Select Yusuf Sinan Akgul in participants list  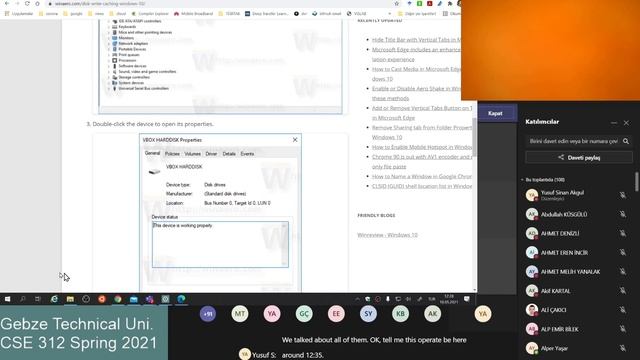578,195
